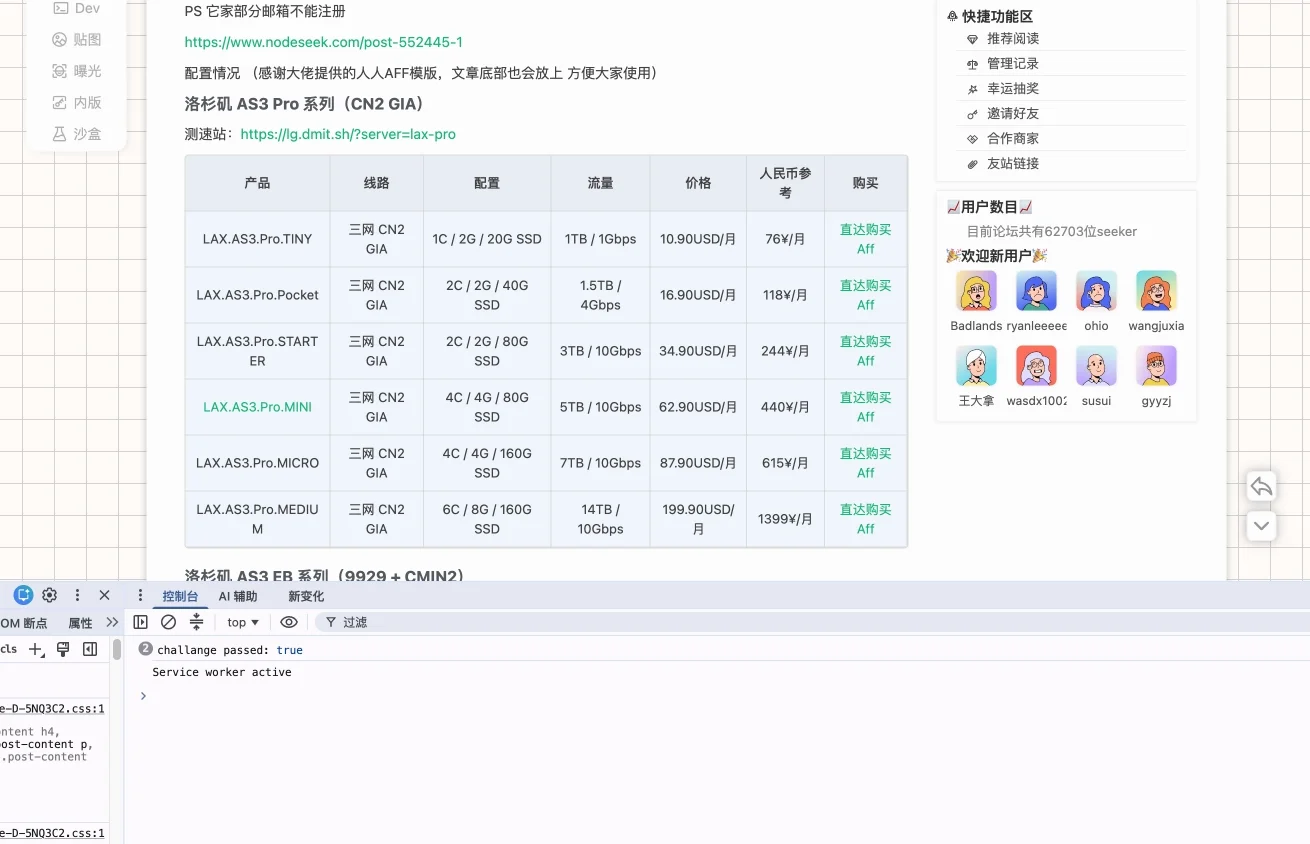Viewport: 1310px width, 844px height.
Task: Click the repeat count badge 2
Action: click(145, 649)
